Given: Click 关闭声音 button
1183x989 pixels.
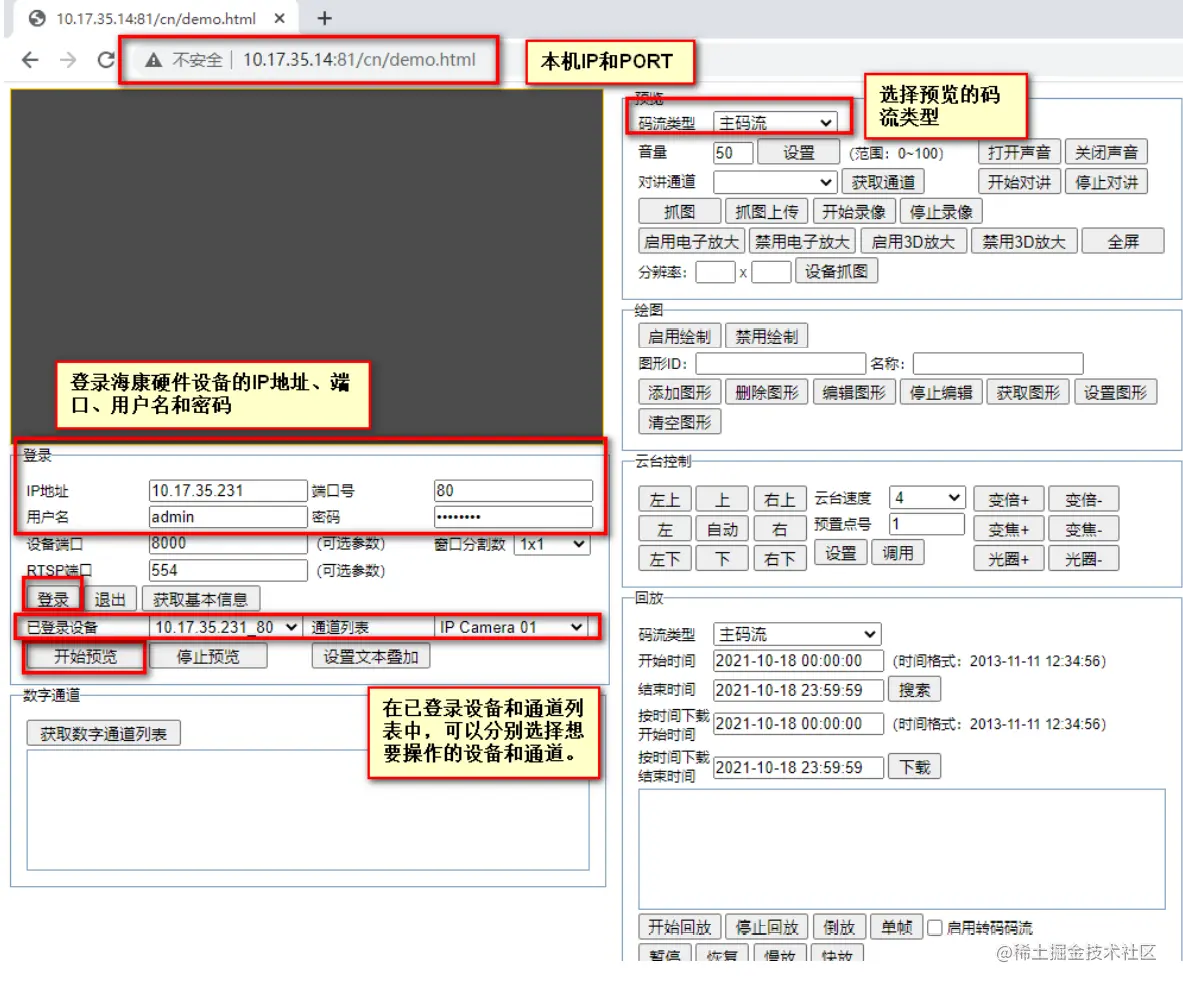Looking at the screenshot, I should [1106, 152].
